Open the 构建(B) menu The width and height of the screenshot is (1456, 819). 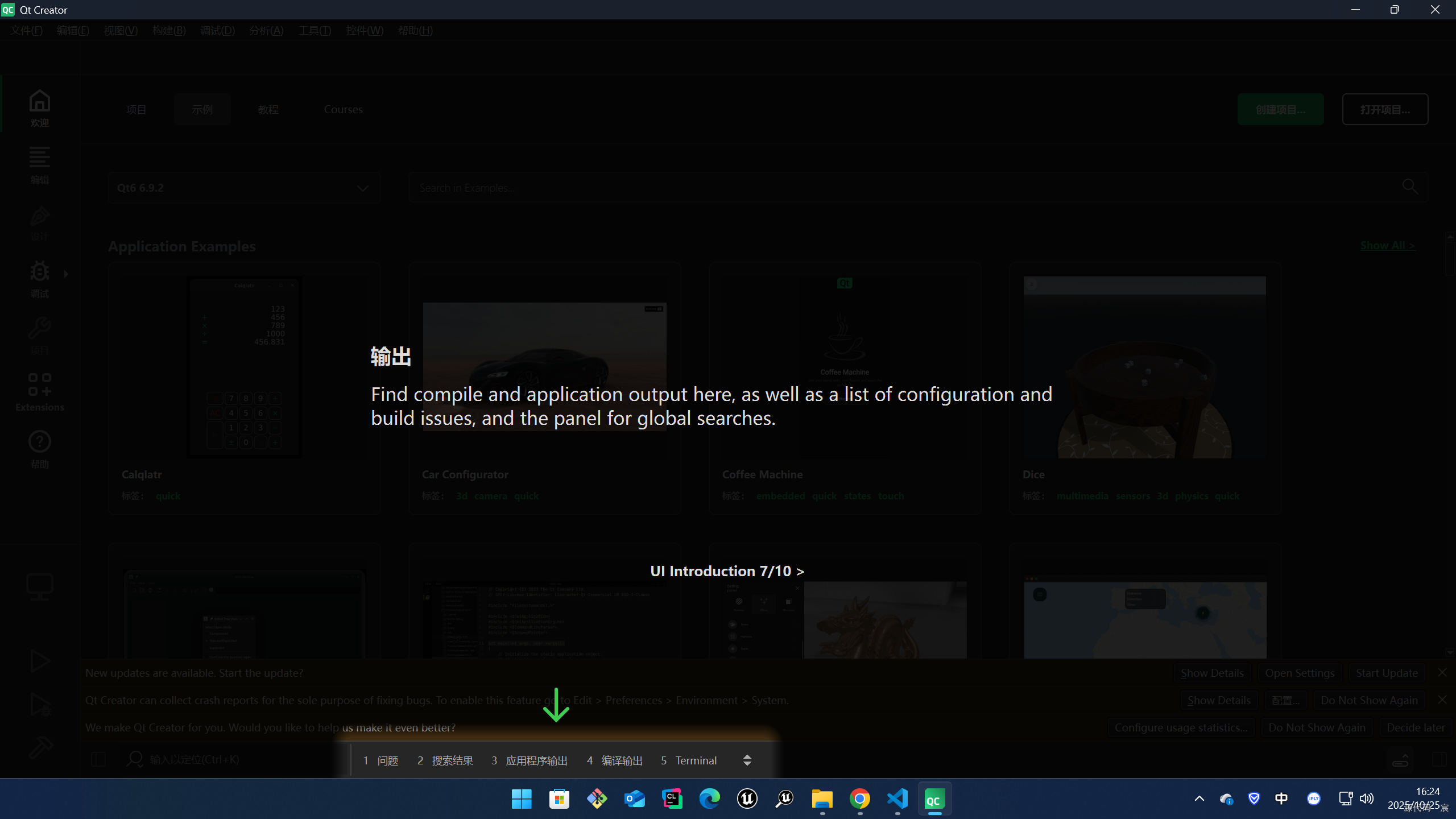pyautogui.click(x=169, y=31)
